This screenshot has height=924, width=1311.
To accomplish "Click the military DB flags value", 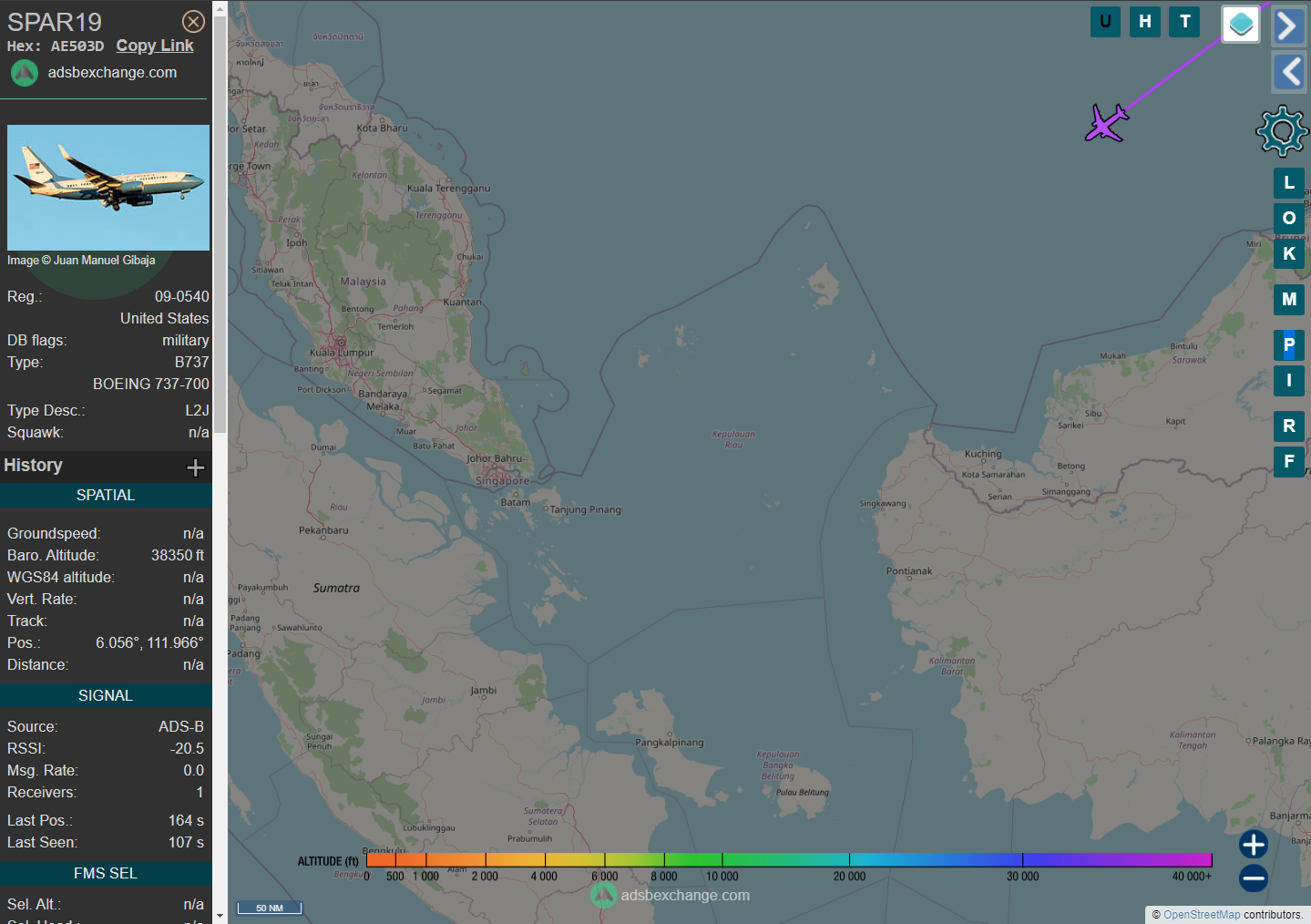I will point(186,340).
